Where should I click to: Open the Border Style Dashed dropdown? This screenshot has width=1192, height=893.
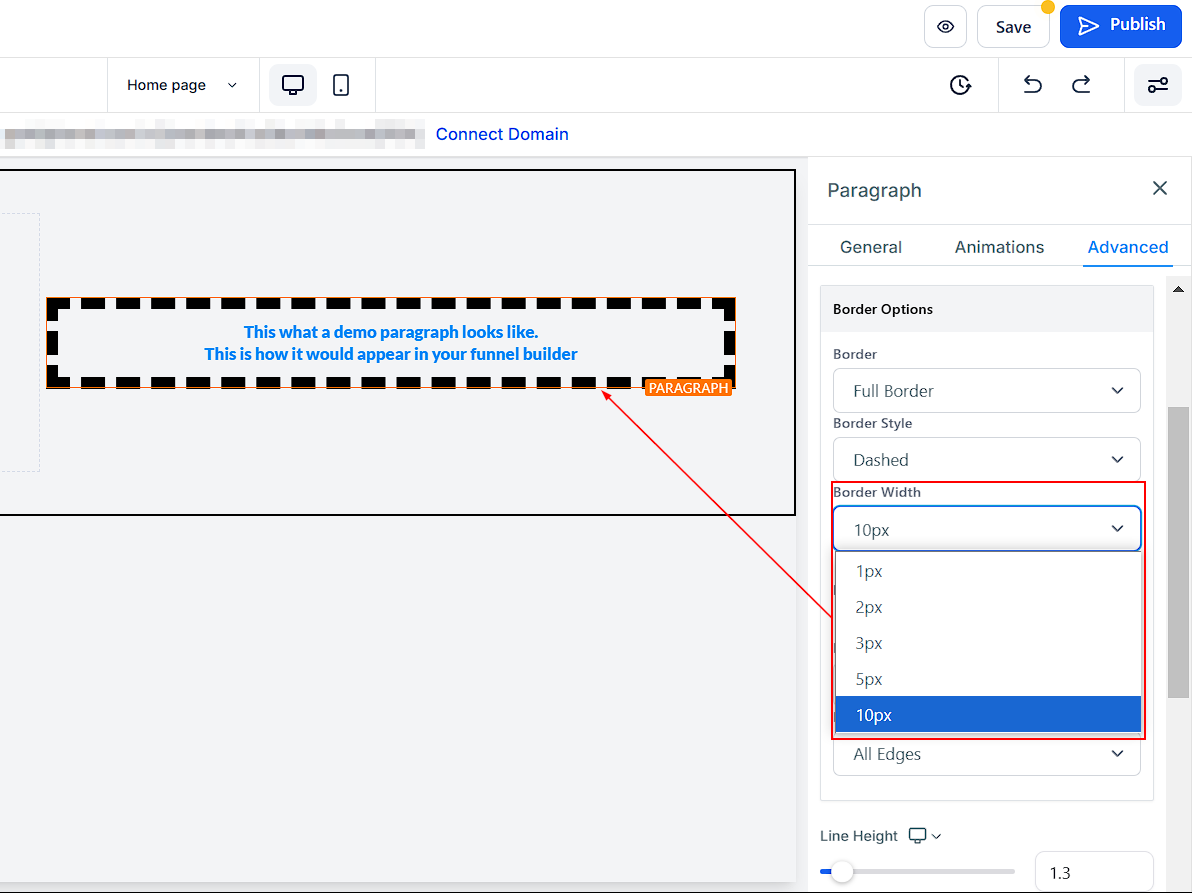point(986,460)
